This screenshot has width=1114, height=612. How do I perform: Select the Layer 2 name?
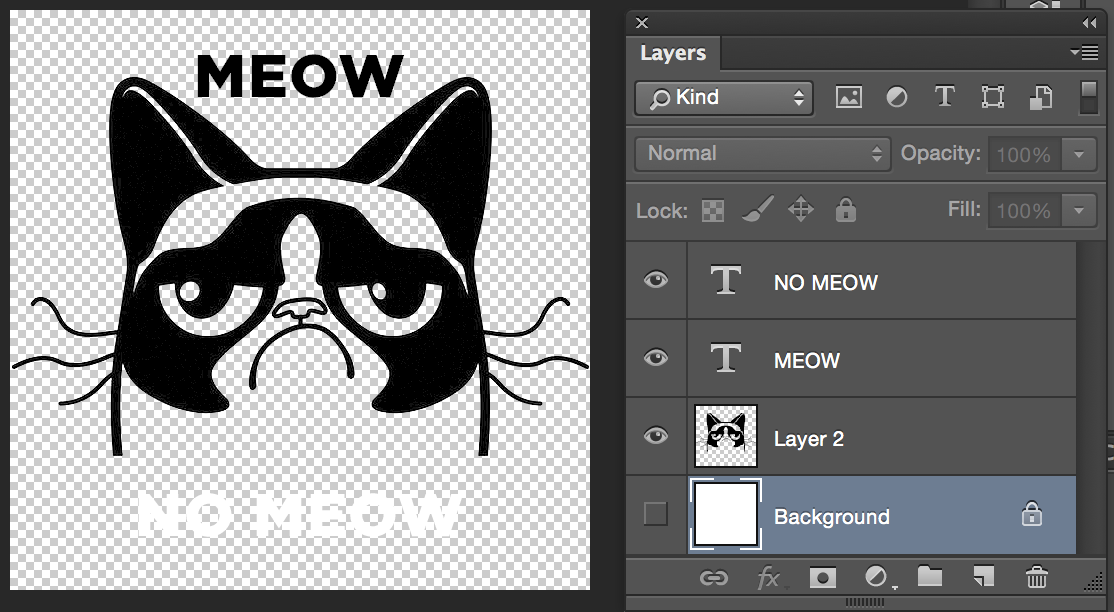[809, 439]
